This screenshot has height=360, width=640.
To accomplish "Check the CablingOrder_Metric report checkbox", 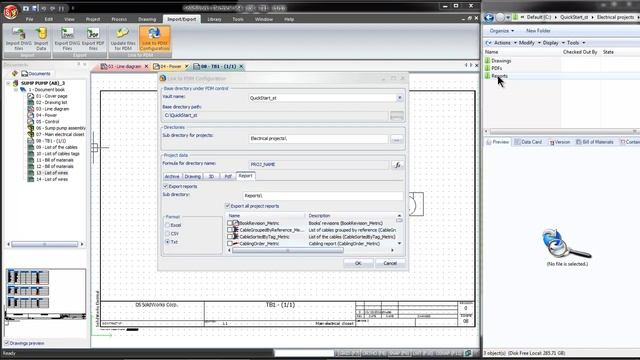I will [x=230, y=244].
